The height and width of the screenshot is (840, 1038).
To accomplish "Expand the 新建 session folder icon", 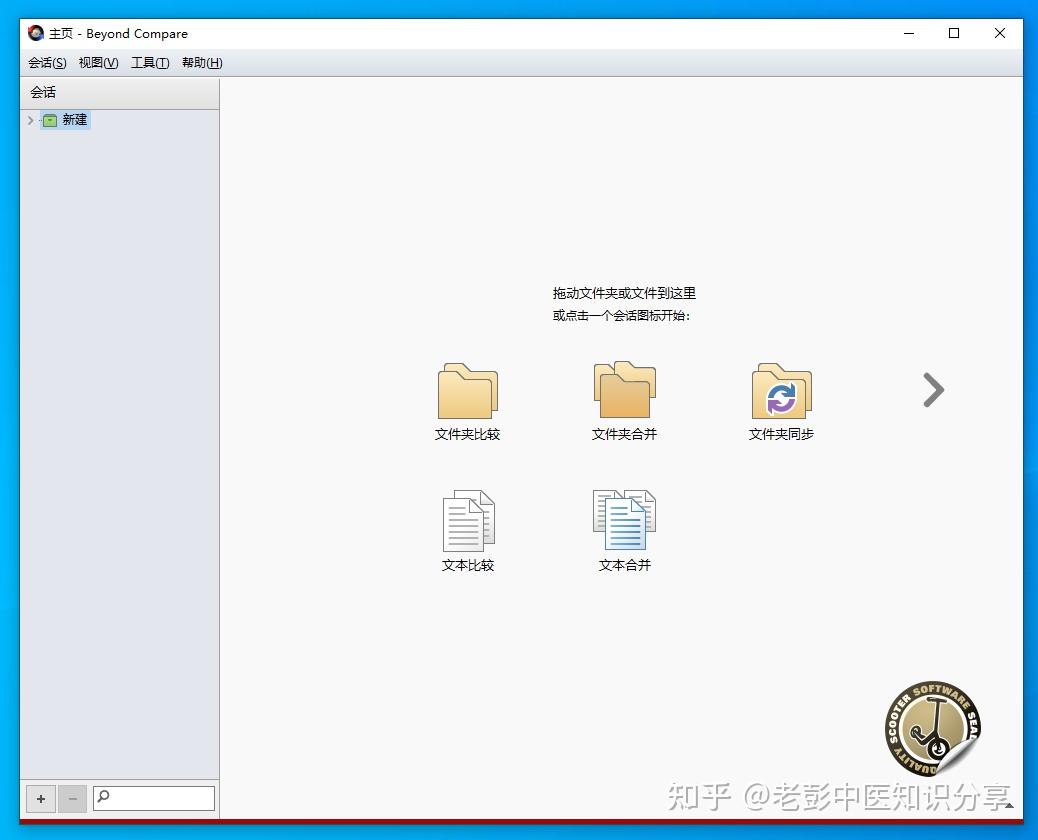I will pyautogui.click(x=49, y=120).
